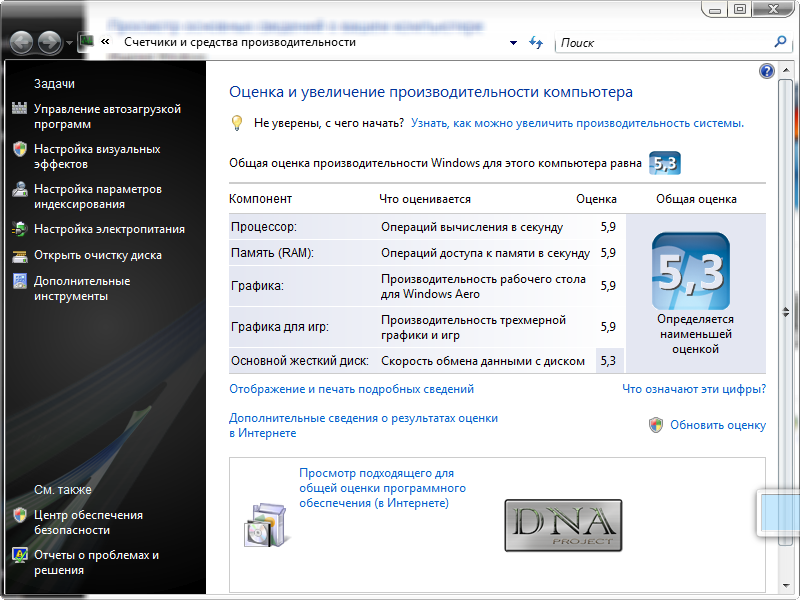This screenshot has height=600, width=800.
Task: Open the address bar dropdown arrow
Action: (x=513, y=43)
